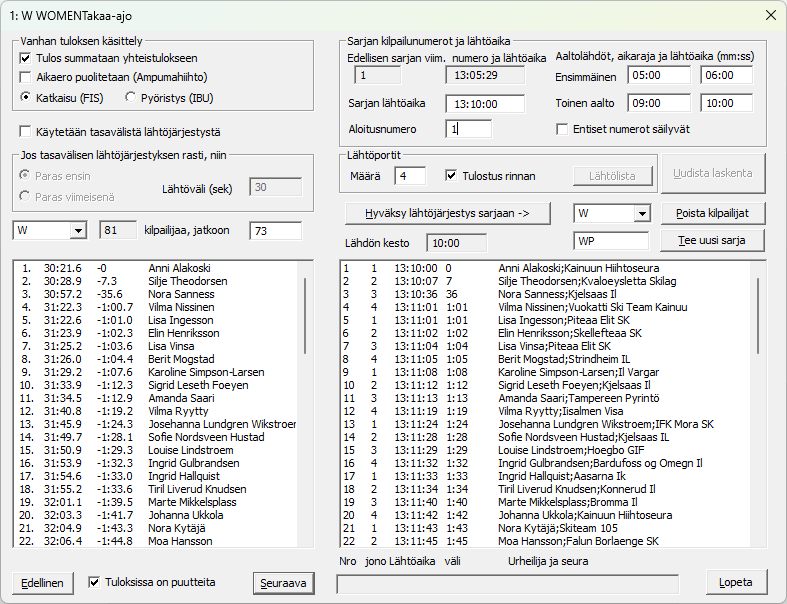Screen dimensions: 787x604
Task: Click the 'Tee uusi sarja' button
Action: click(713, 240)
